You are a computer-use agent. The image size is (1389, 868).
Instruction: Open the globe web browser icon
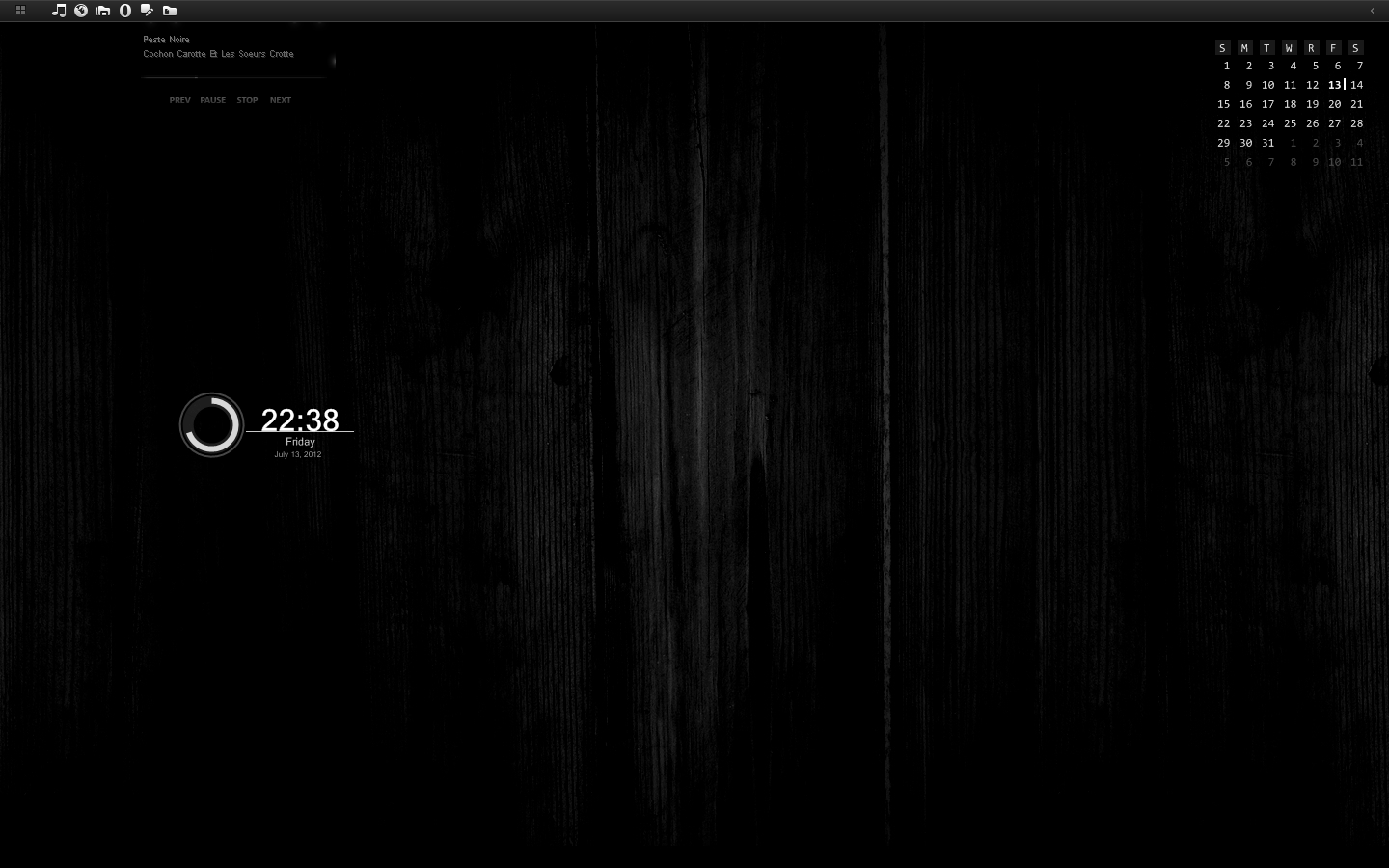pos(81,11)
